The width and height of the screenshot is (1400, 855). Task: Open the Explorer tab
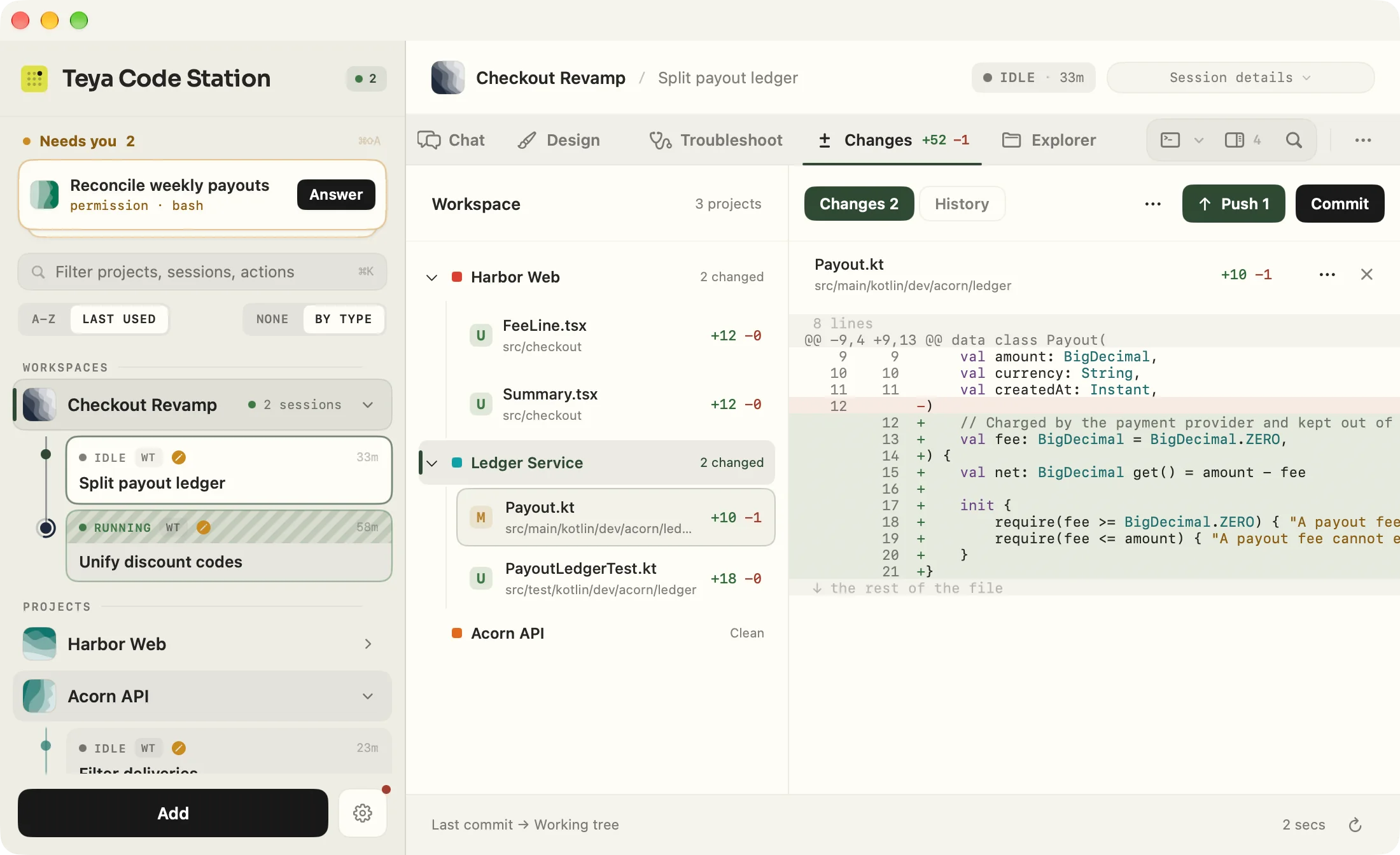click(1049, 140)
